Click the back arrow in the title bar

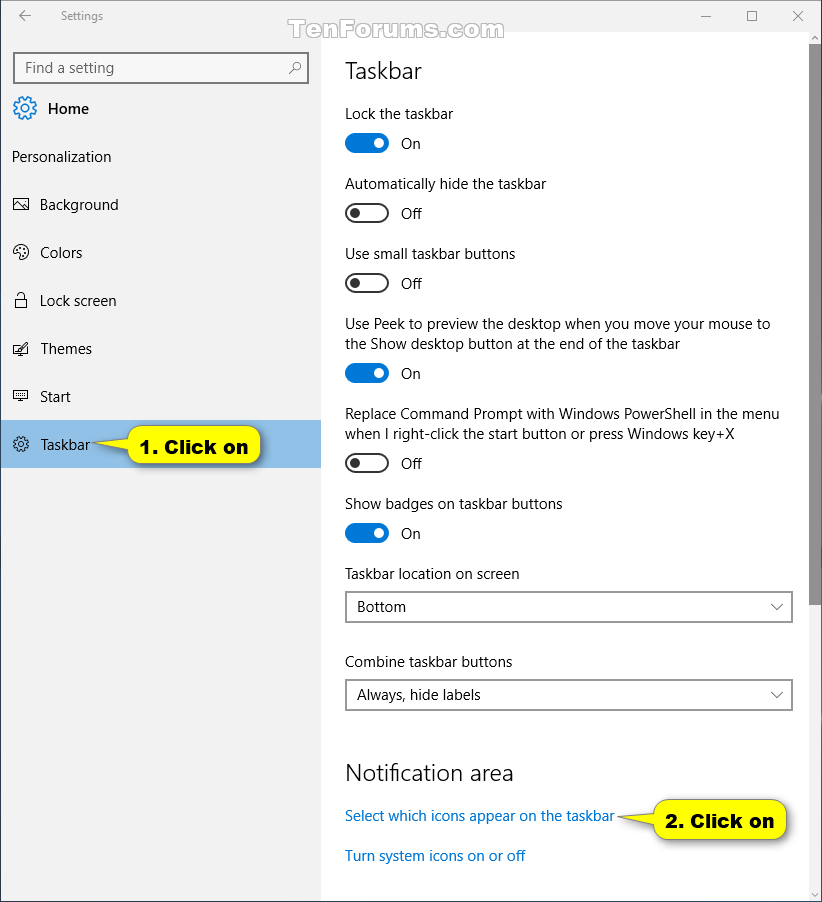[25, 16]
